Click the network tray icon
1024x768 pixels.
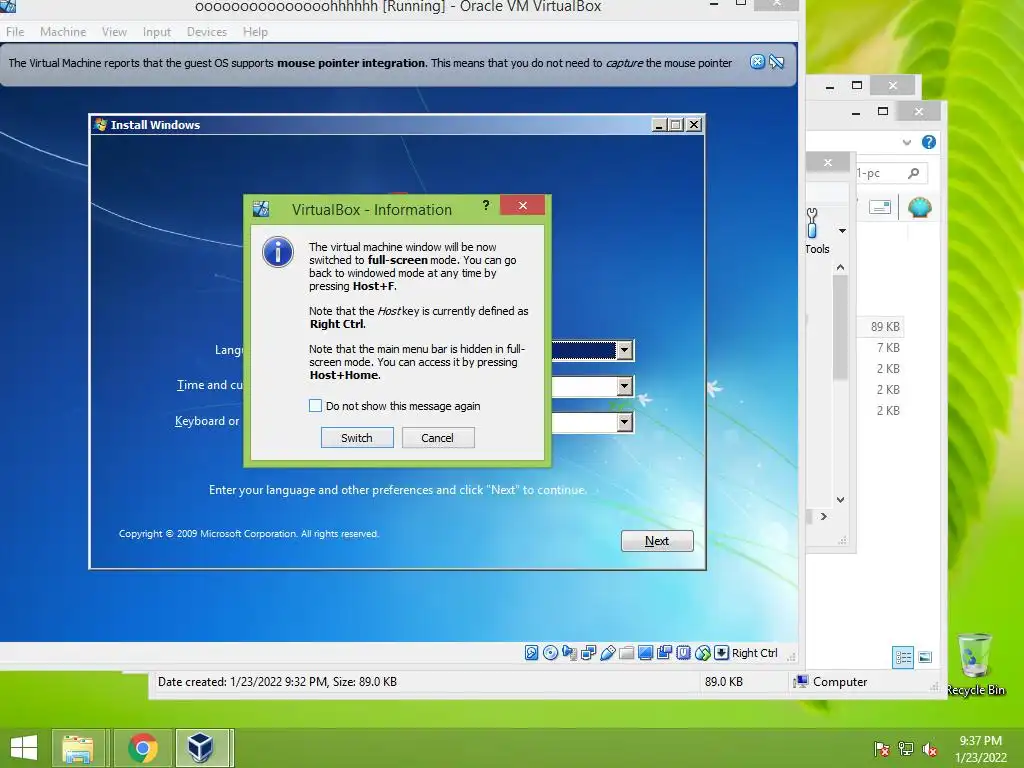coord(906,750)
